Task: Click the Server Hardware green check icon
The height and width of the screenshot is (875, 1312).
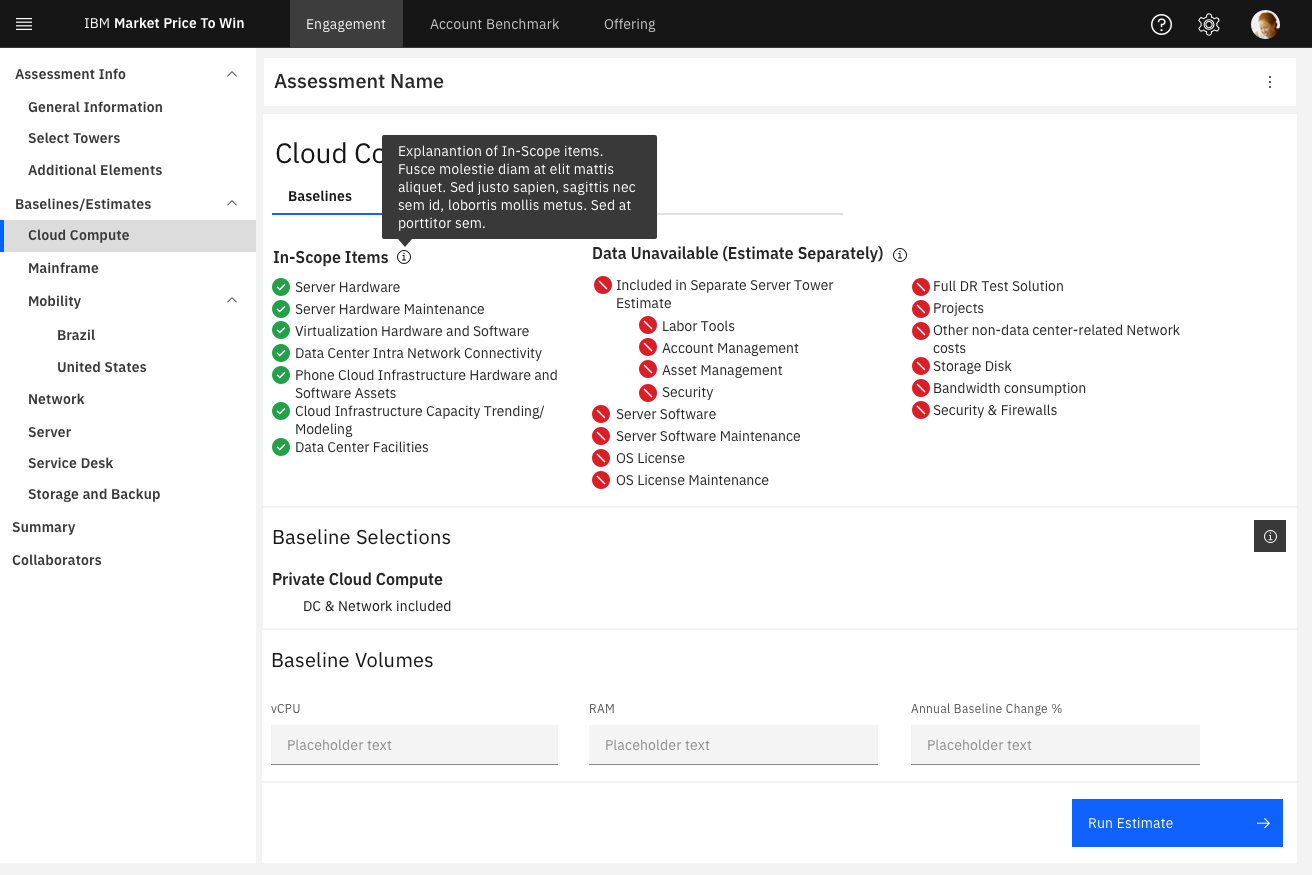Action: (x=281, y=287)
